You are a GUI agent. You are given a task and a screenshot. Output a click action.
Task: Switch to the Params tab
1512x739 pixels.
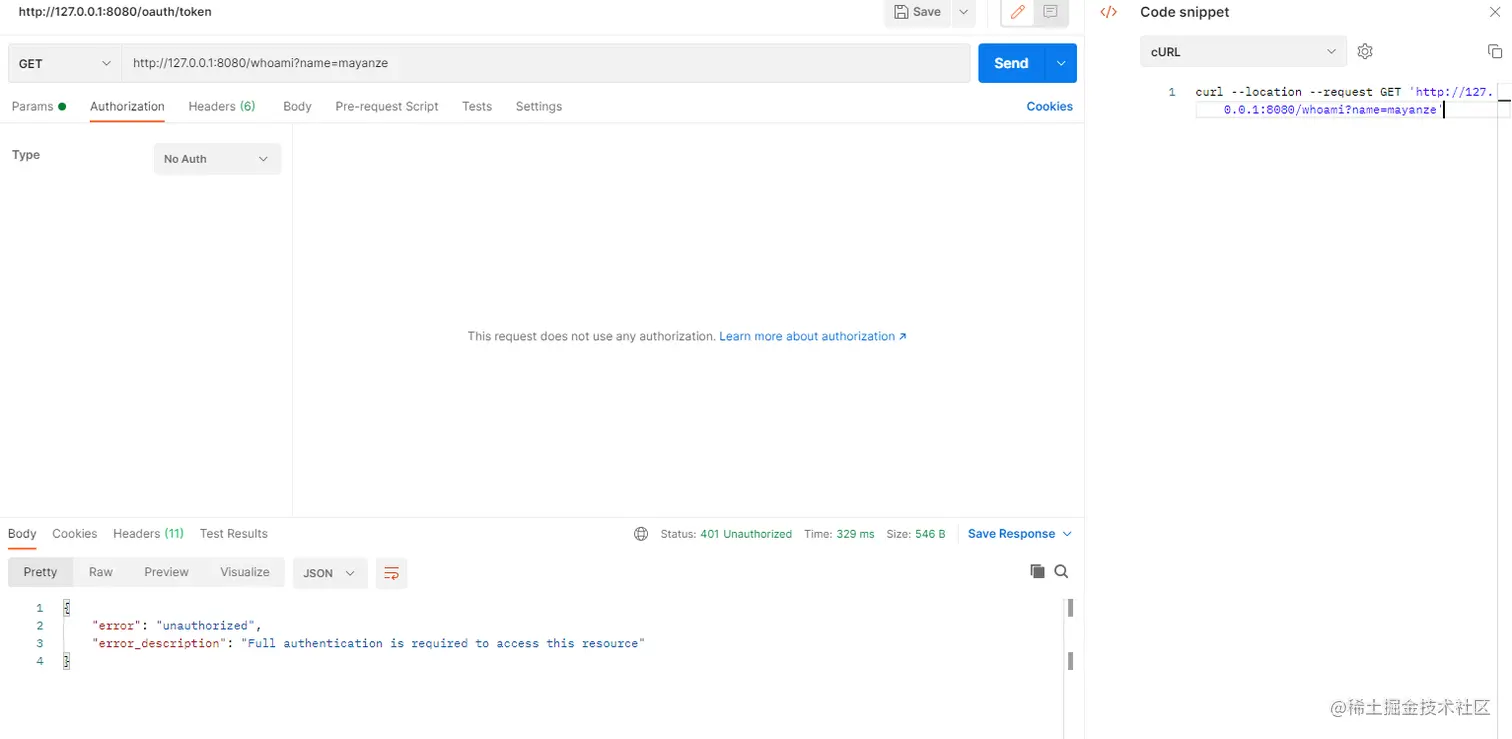click(x=38, y=106)
